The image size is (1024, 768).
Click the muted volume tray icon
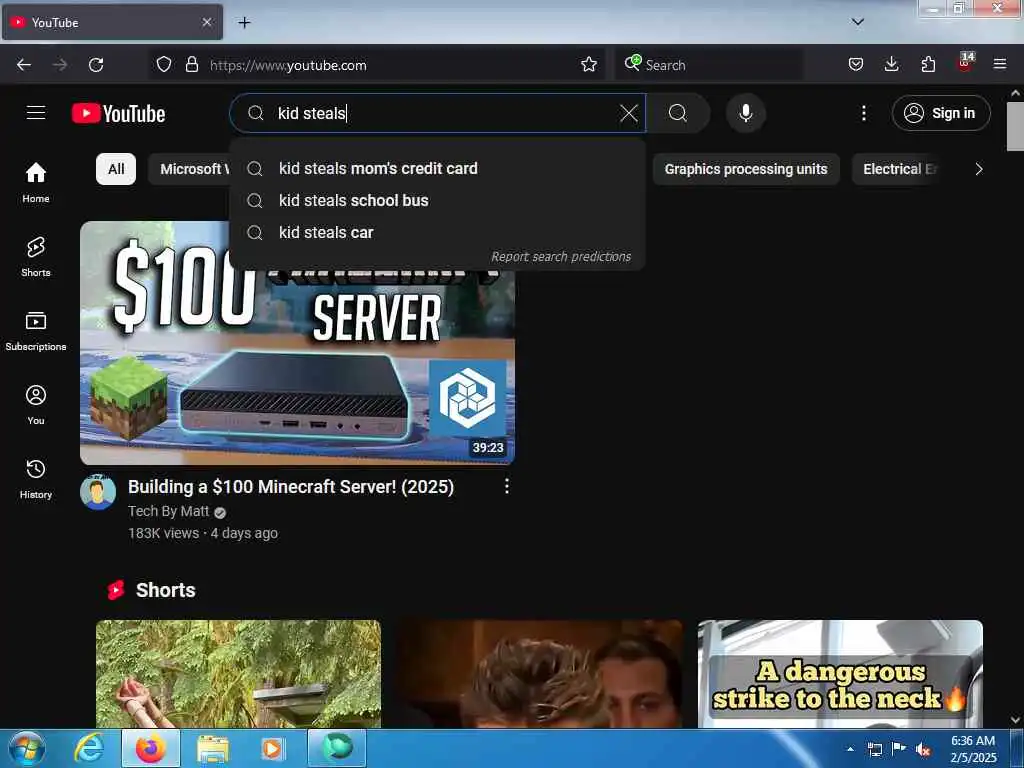pyautogui.click(x=923, y=750)
